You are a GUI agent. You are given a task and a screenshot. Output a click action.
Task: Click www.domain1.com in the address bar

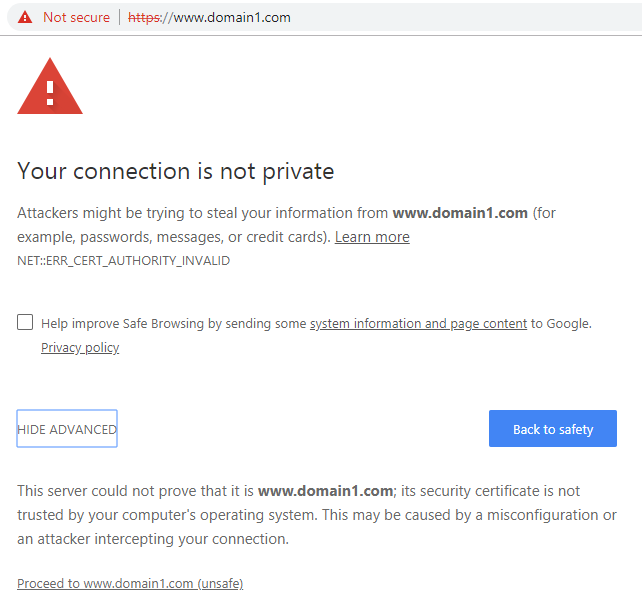click(232, 18)
